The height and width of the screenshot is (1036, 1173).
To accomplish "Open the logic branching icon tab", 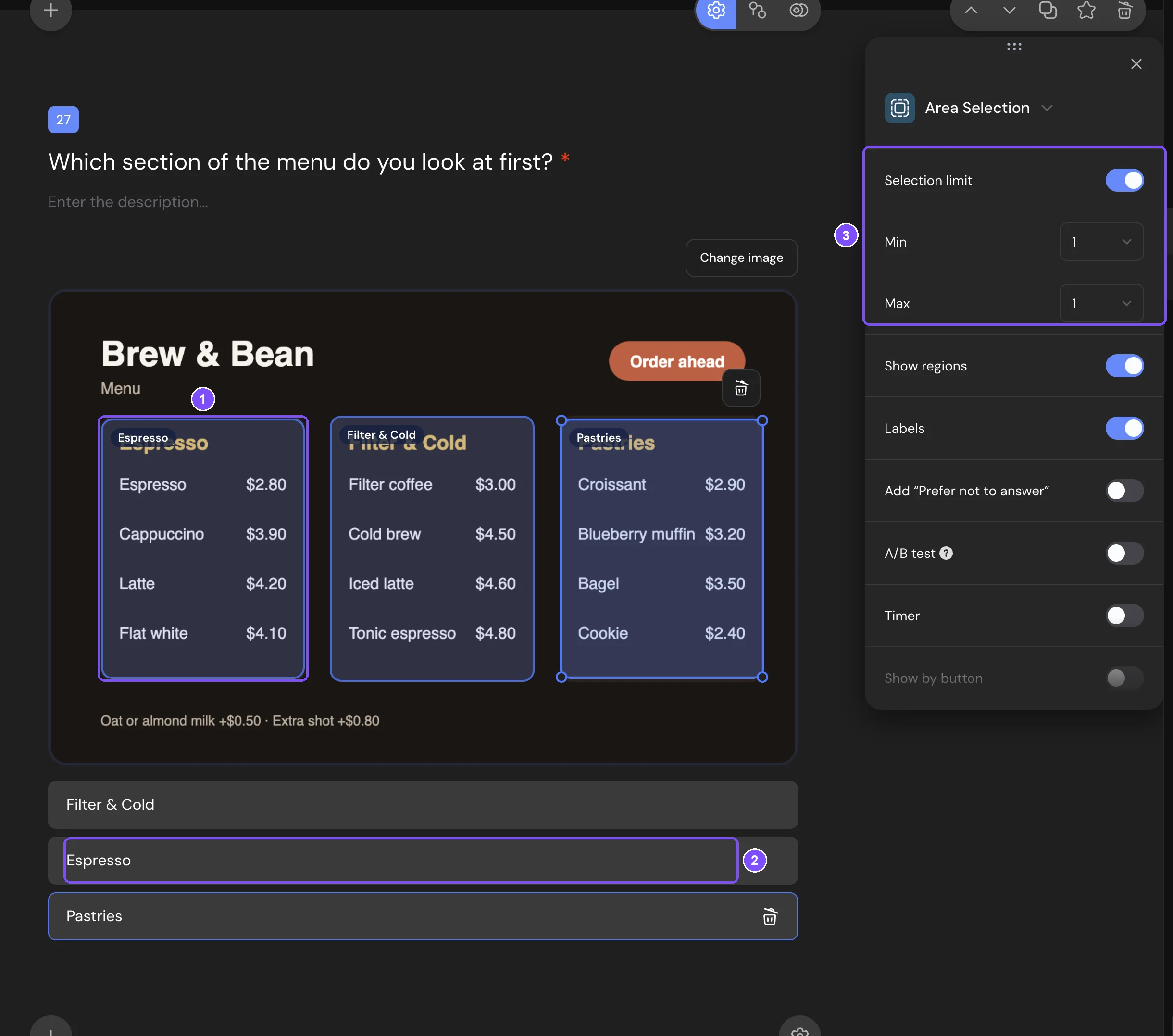I will (757, 10).
